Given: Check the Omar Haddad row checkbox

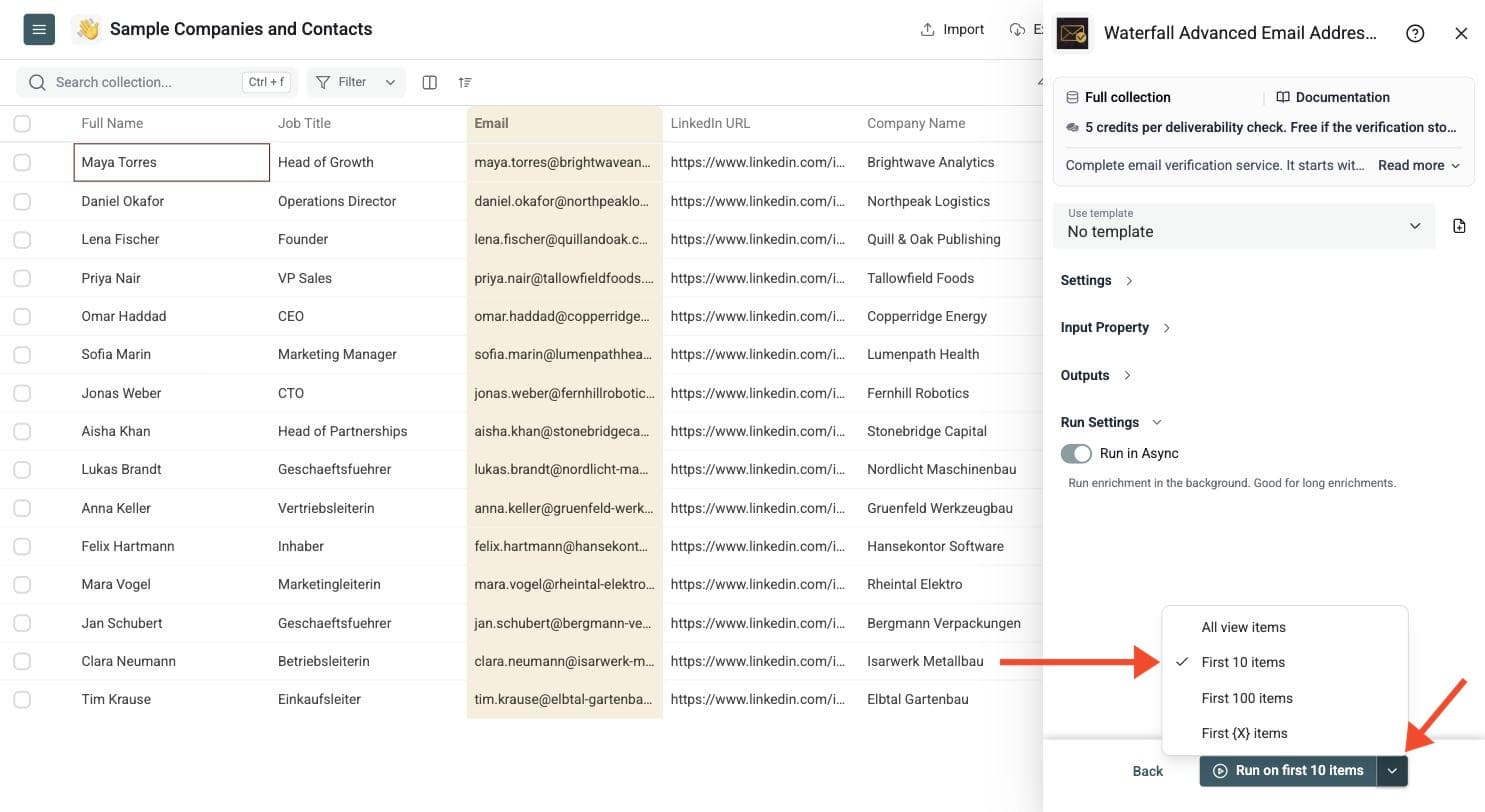Looking at the screenshot, I should coord(22,316).
